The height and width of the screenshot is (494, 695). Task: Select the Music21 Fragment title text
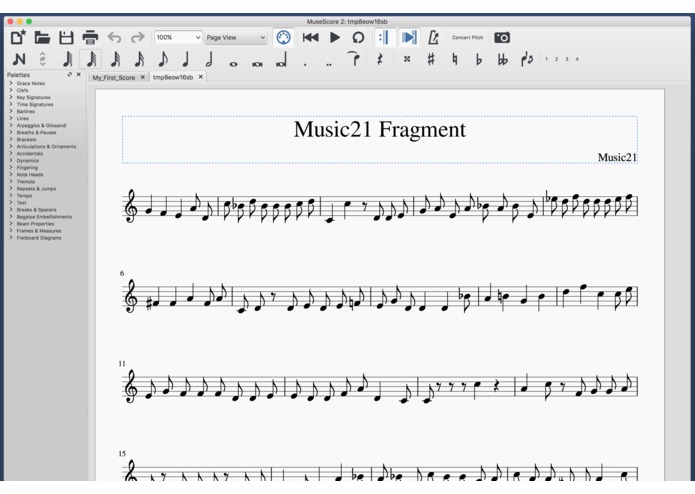379,129
